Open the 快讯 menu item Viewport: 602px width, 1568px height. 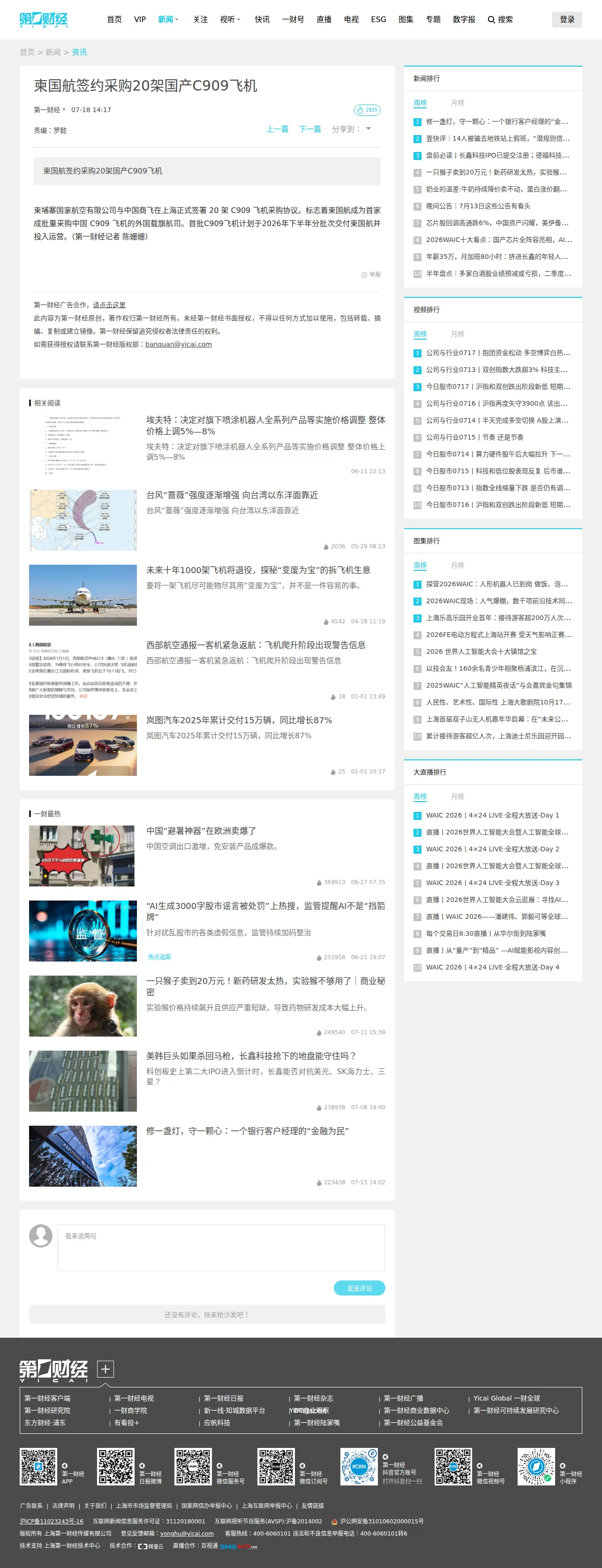coord(262,20)
